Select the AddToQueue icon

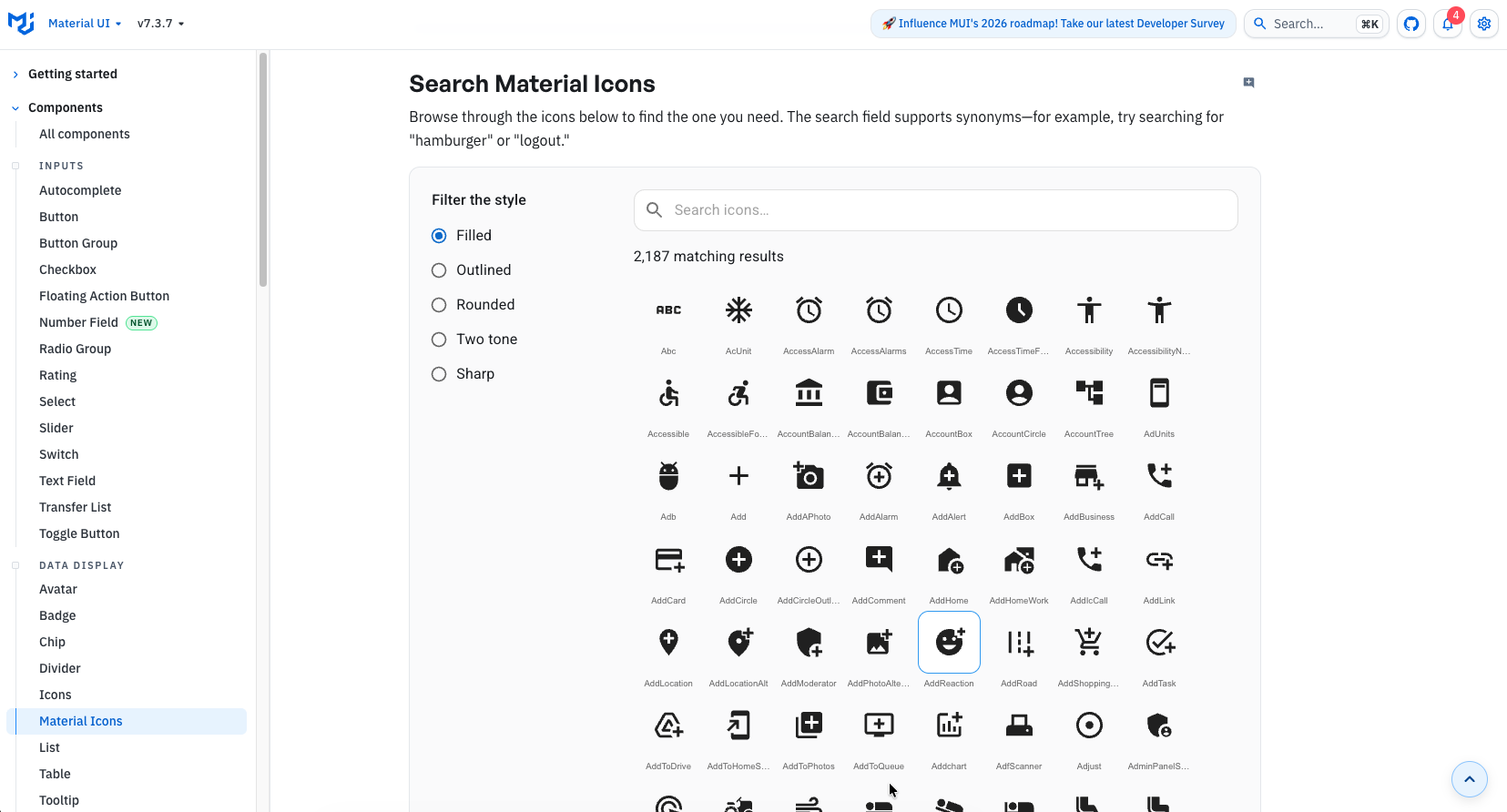879,726
